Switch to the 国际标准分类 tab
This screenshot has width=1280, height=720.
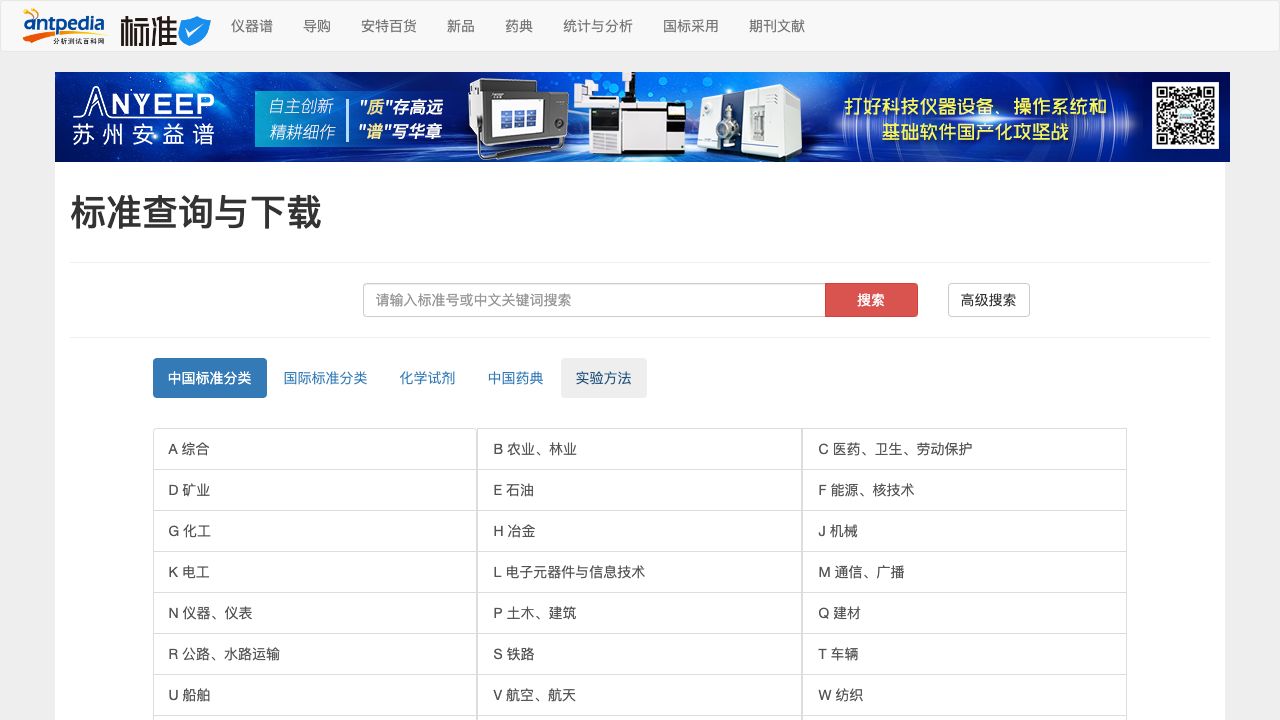click(x=326, y=378)
